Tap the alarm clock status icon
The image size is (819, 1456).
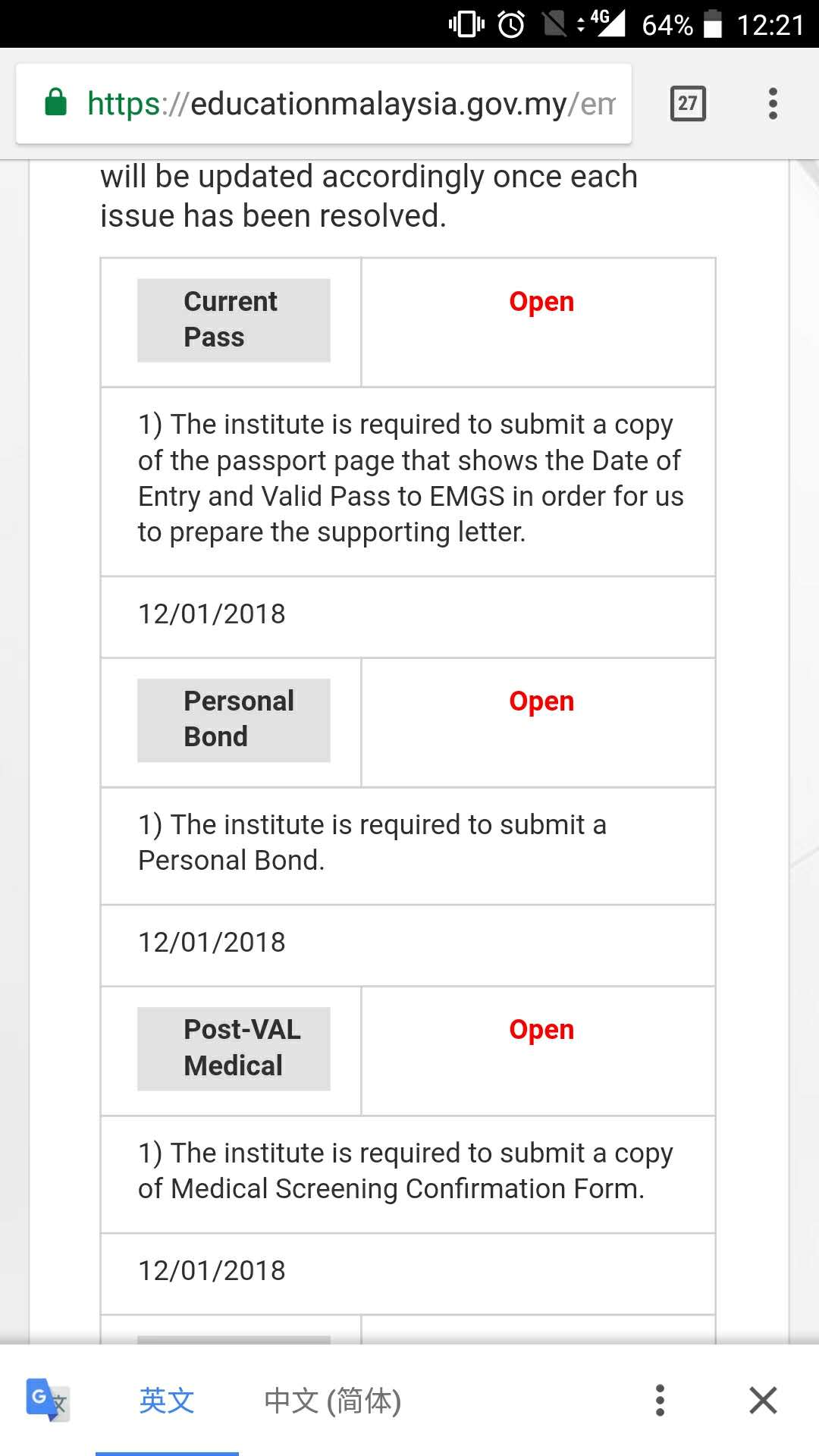click(511, 24)
